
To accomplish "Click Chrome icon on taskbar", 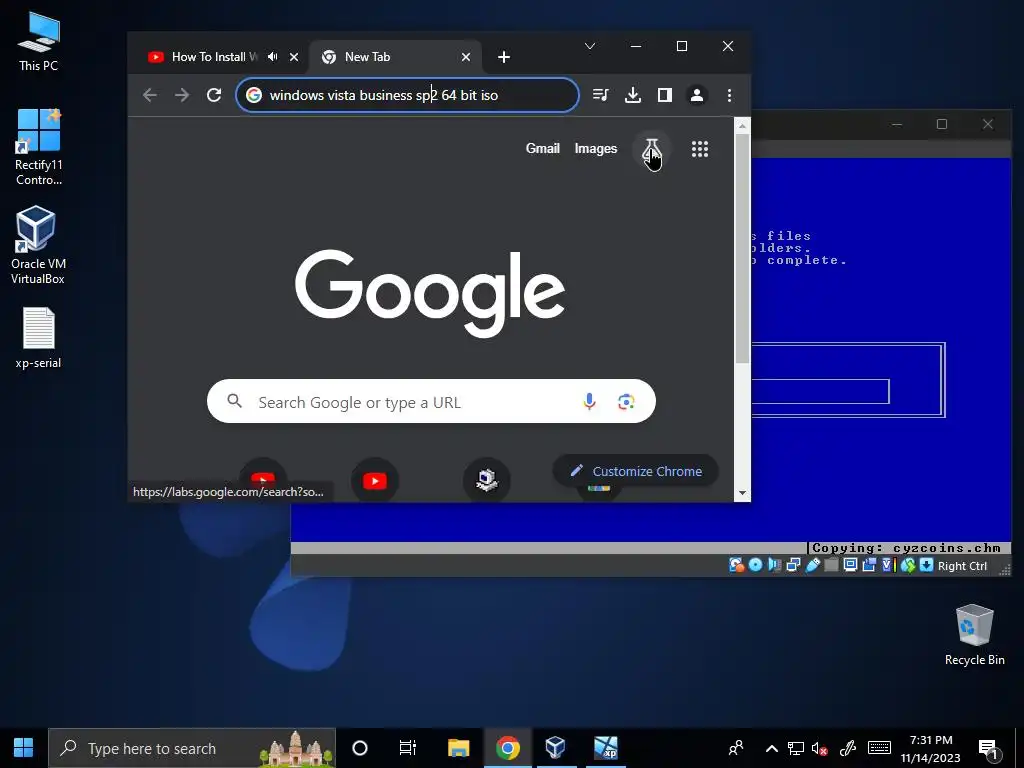I will point(507,748).
